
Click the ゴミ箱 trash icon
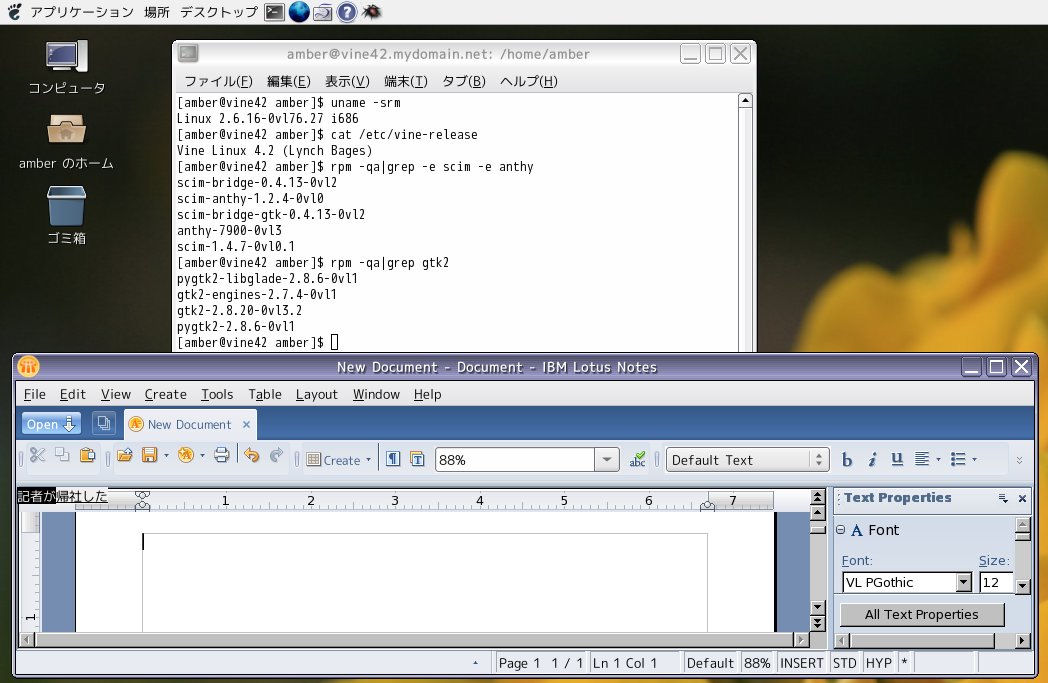(x=66, y=206)
